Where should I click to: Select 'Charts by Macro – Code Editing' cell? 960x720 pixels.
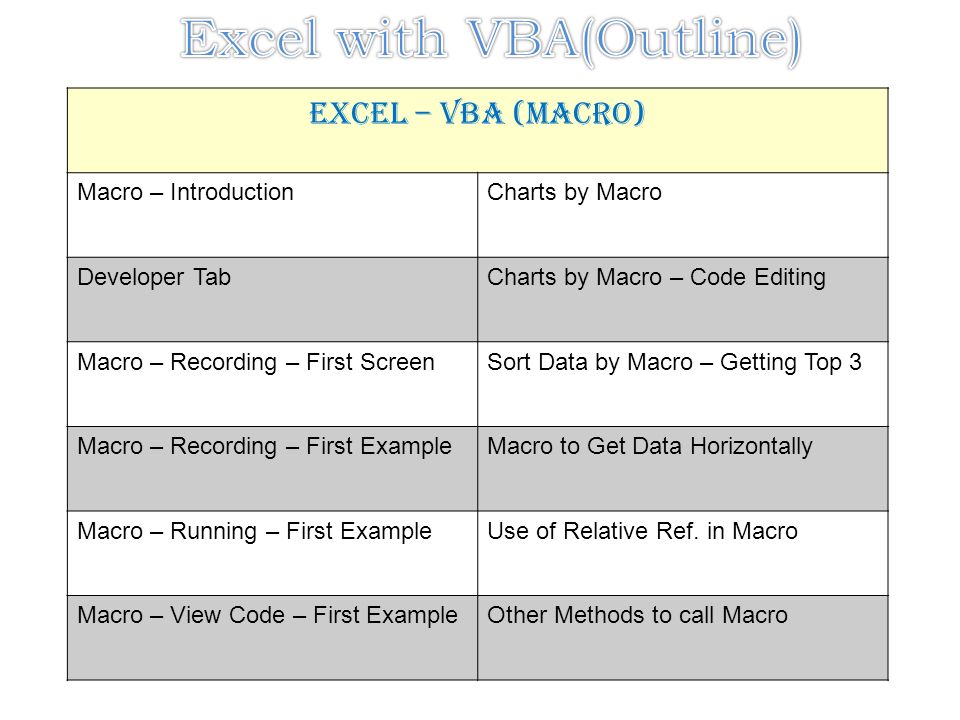(x=683, y=299)
